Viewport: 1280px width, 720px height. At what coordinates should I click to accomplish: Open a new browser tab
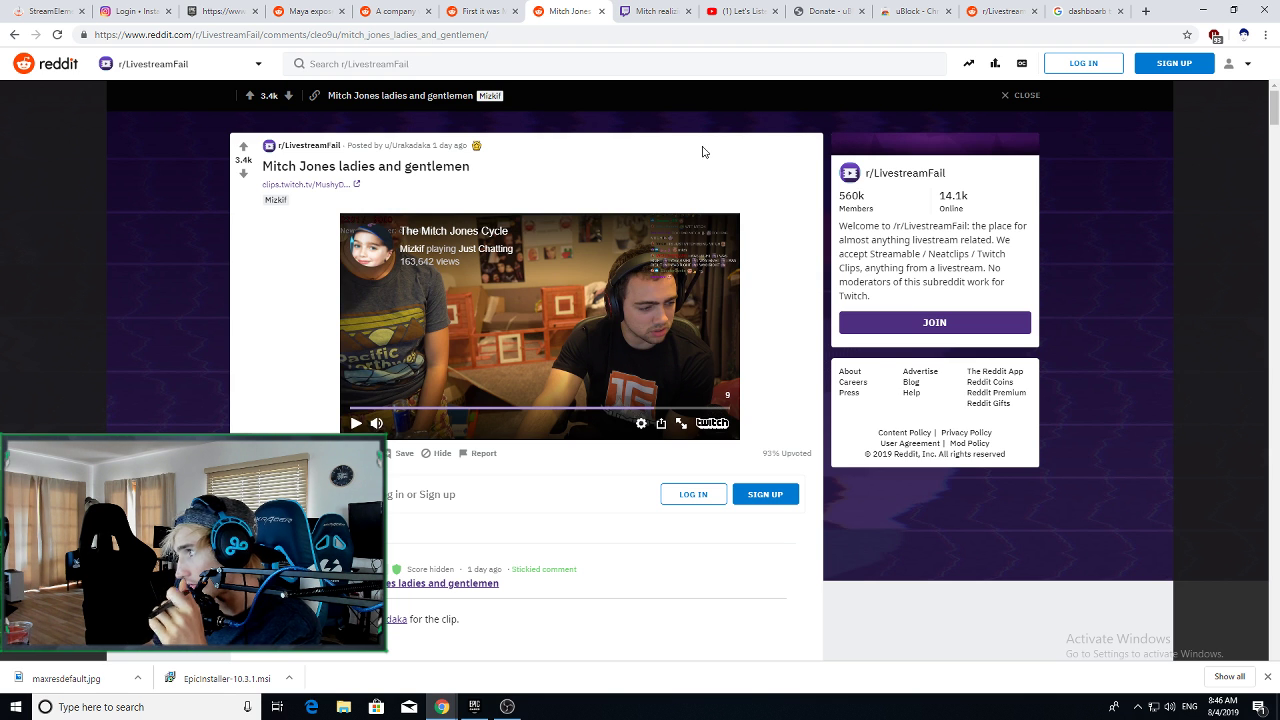click(1146, 11)
